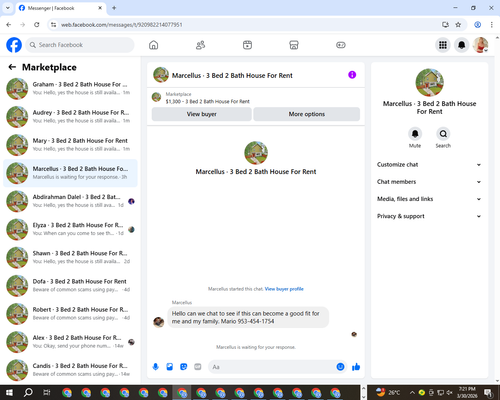Open the Shawn conversation
The image size is (500, 400).
(x=70, y=258)
